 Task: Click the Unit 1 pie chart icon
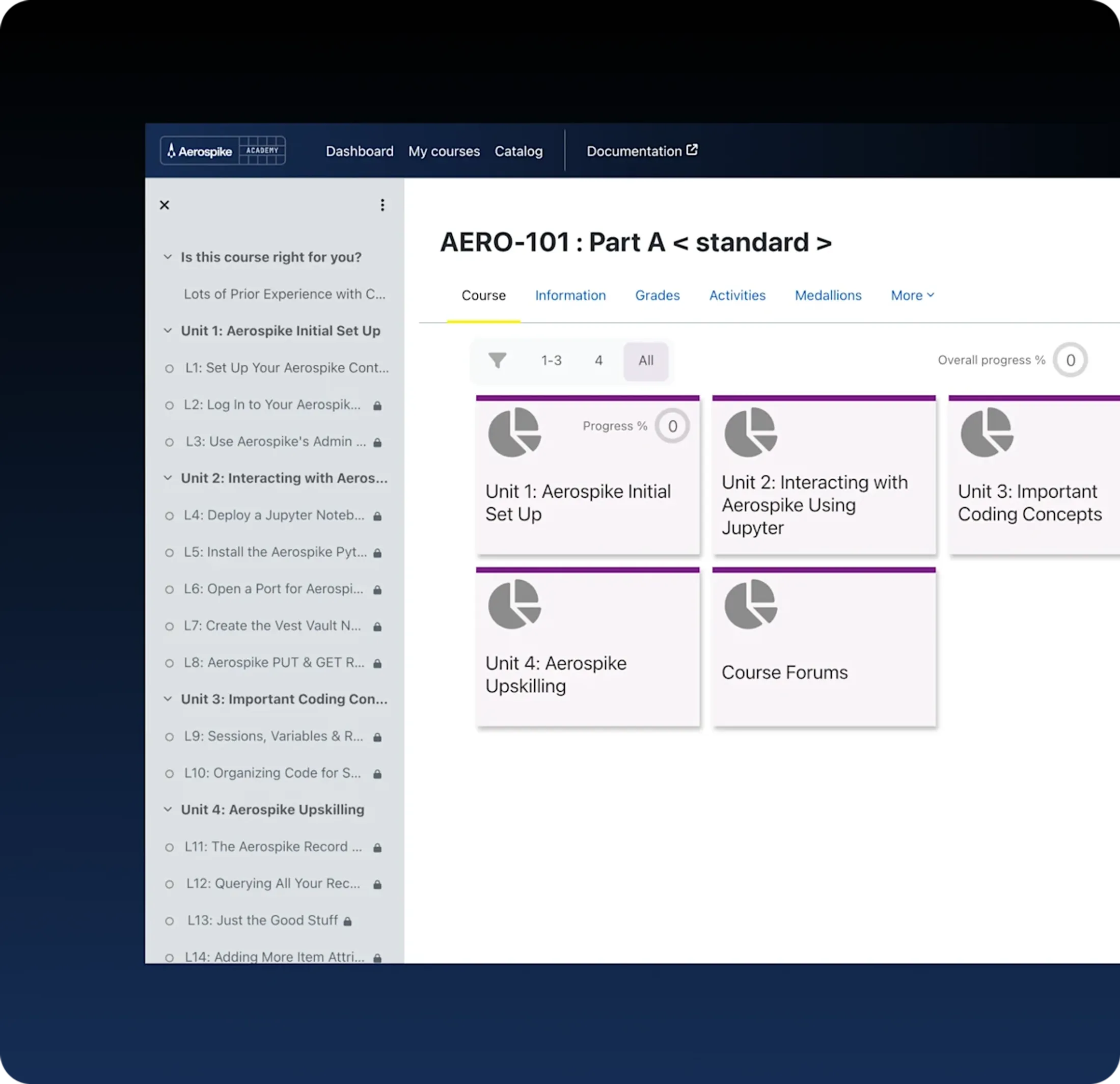pyautogui.click(x=514, y=432)
